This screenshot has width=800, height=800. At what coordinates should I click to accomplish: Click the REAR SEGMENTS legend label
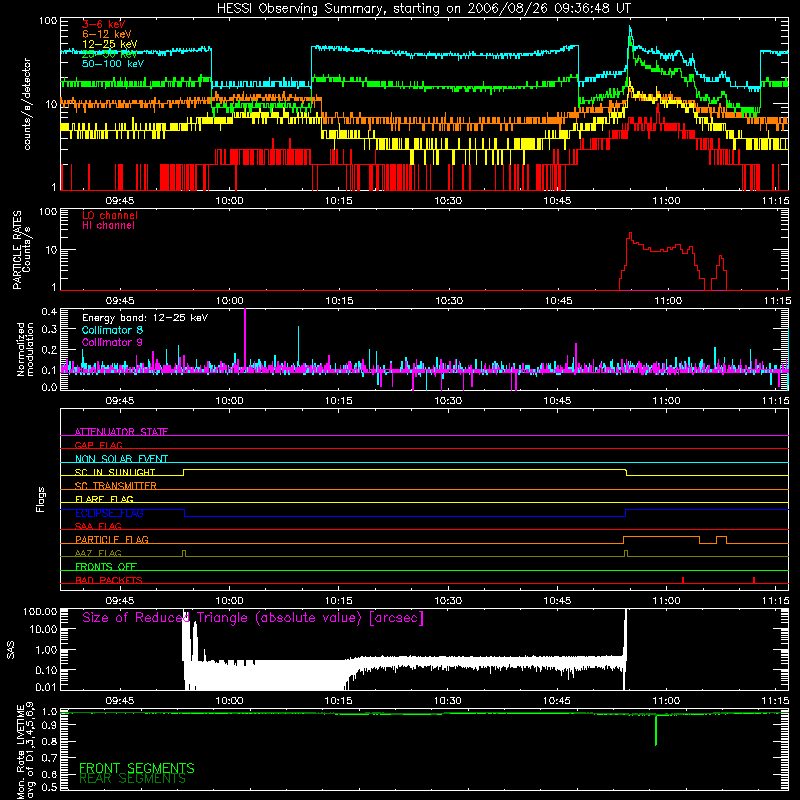133,779
